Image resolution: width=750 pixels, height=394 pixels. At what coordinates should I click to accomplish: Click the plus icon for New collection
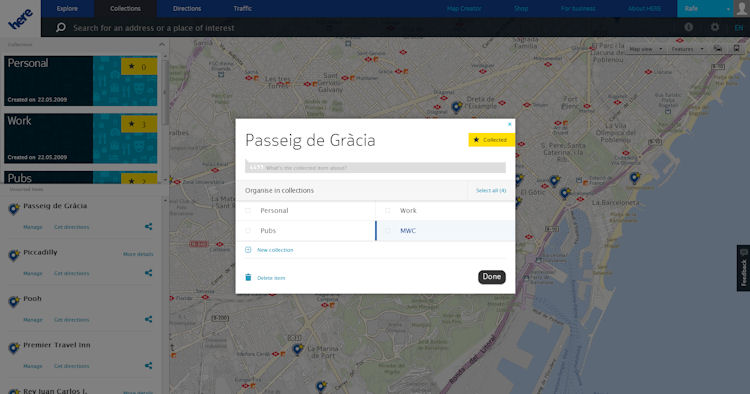click(x=248, y=250)
